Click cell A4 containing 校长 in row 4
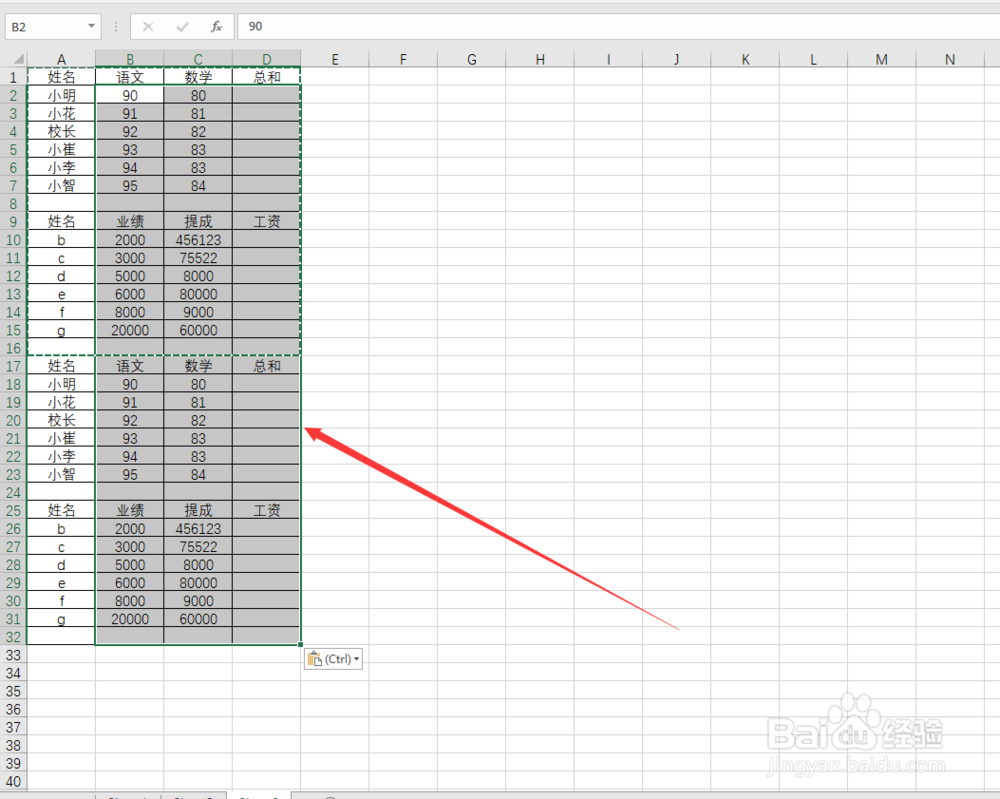The width and height of the screenshot is (1000, 799). [x=61, y=131]
